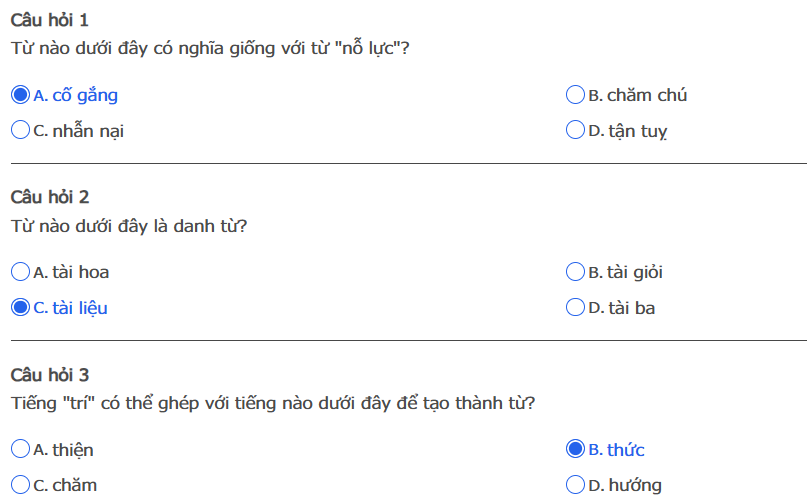The image size is (807, 504).
Task: Click the question text about tiếng "trí"
Action: 273,403
